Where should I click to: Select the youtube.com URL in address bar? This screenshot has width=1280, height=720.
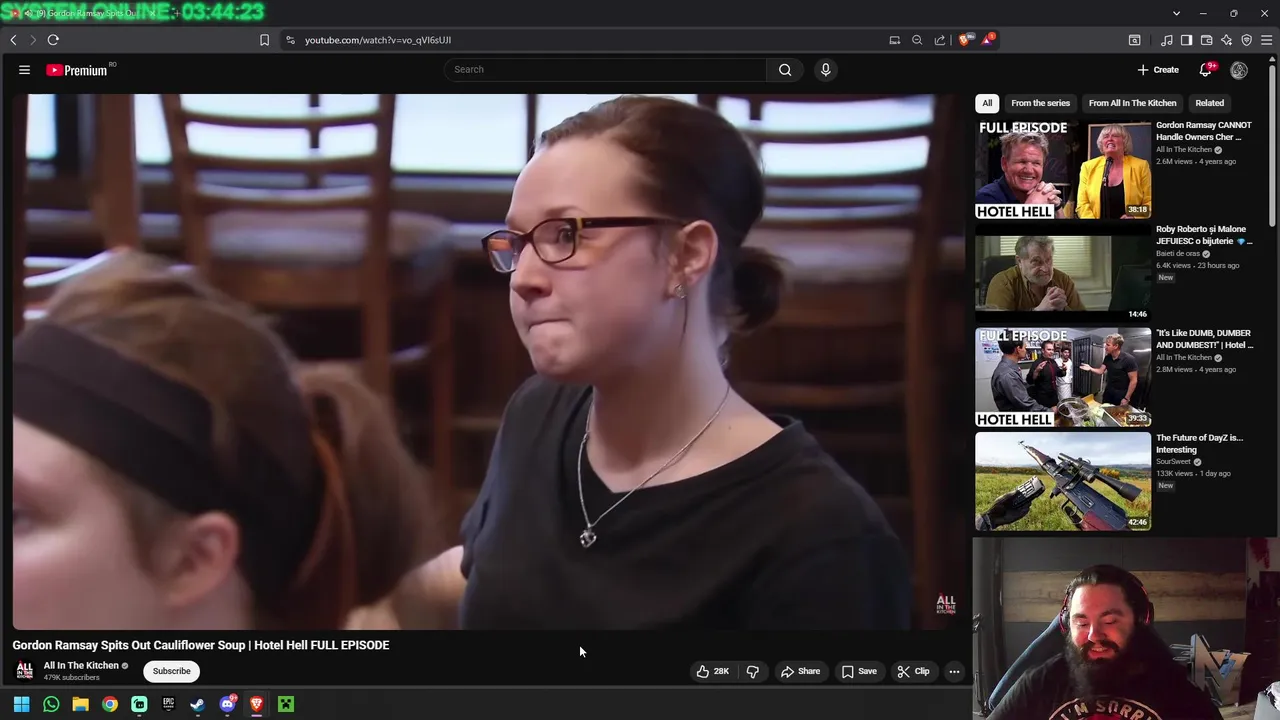[x=378, y=40]
